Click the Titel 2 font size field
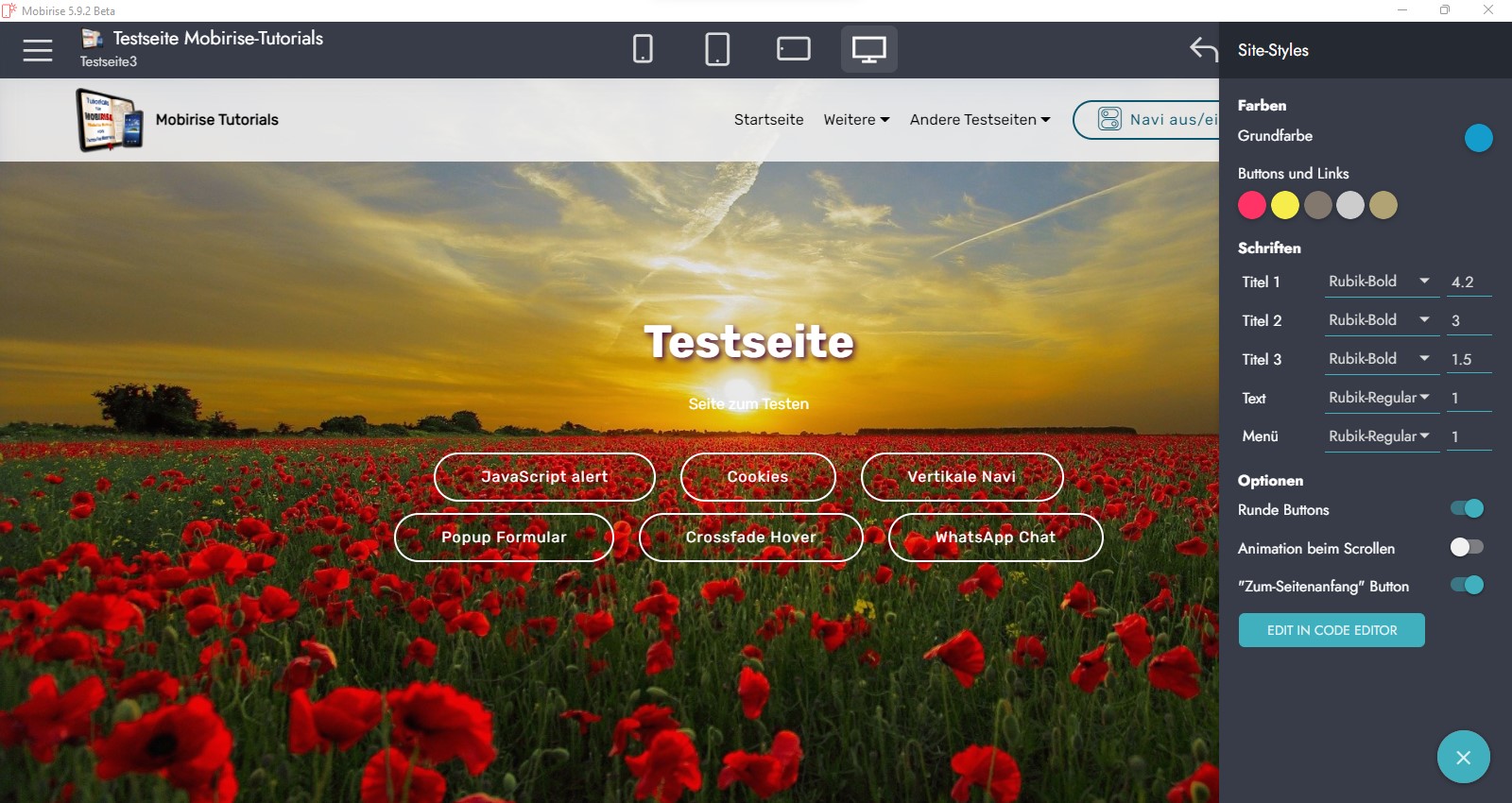This screenshot has height=803, width=1512. tap(1468, 321)
